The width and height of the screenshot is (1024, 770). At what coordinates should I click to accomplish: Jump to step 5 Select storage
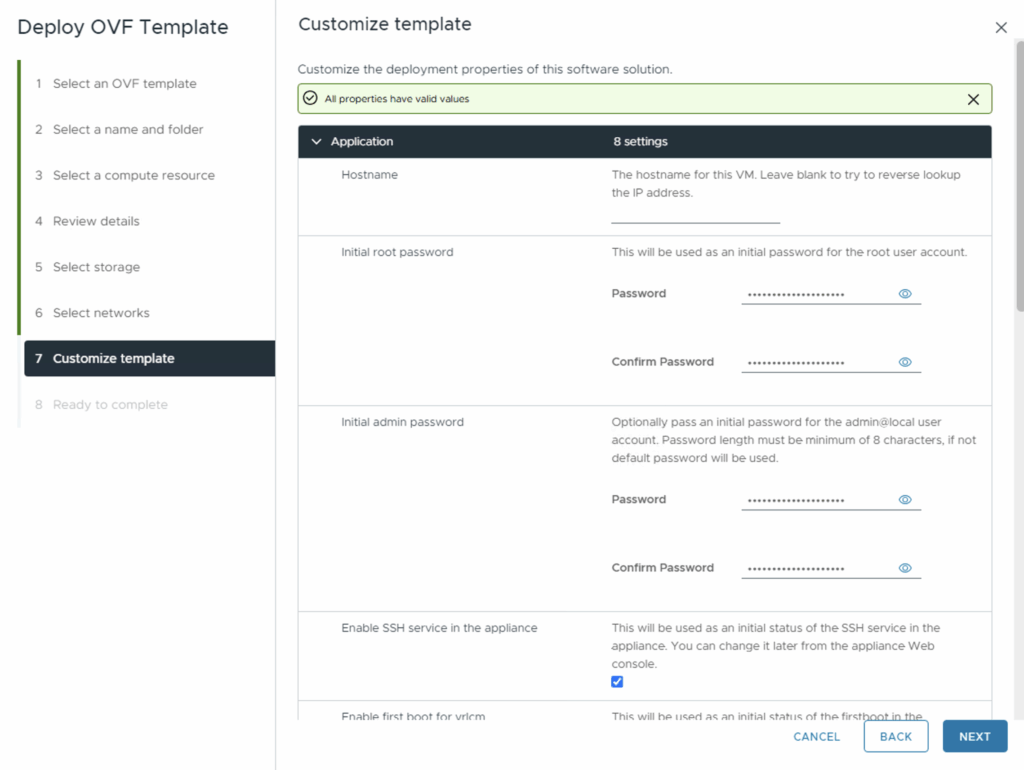(x=96, y=267)
